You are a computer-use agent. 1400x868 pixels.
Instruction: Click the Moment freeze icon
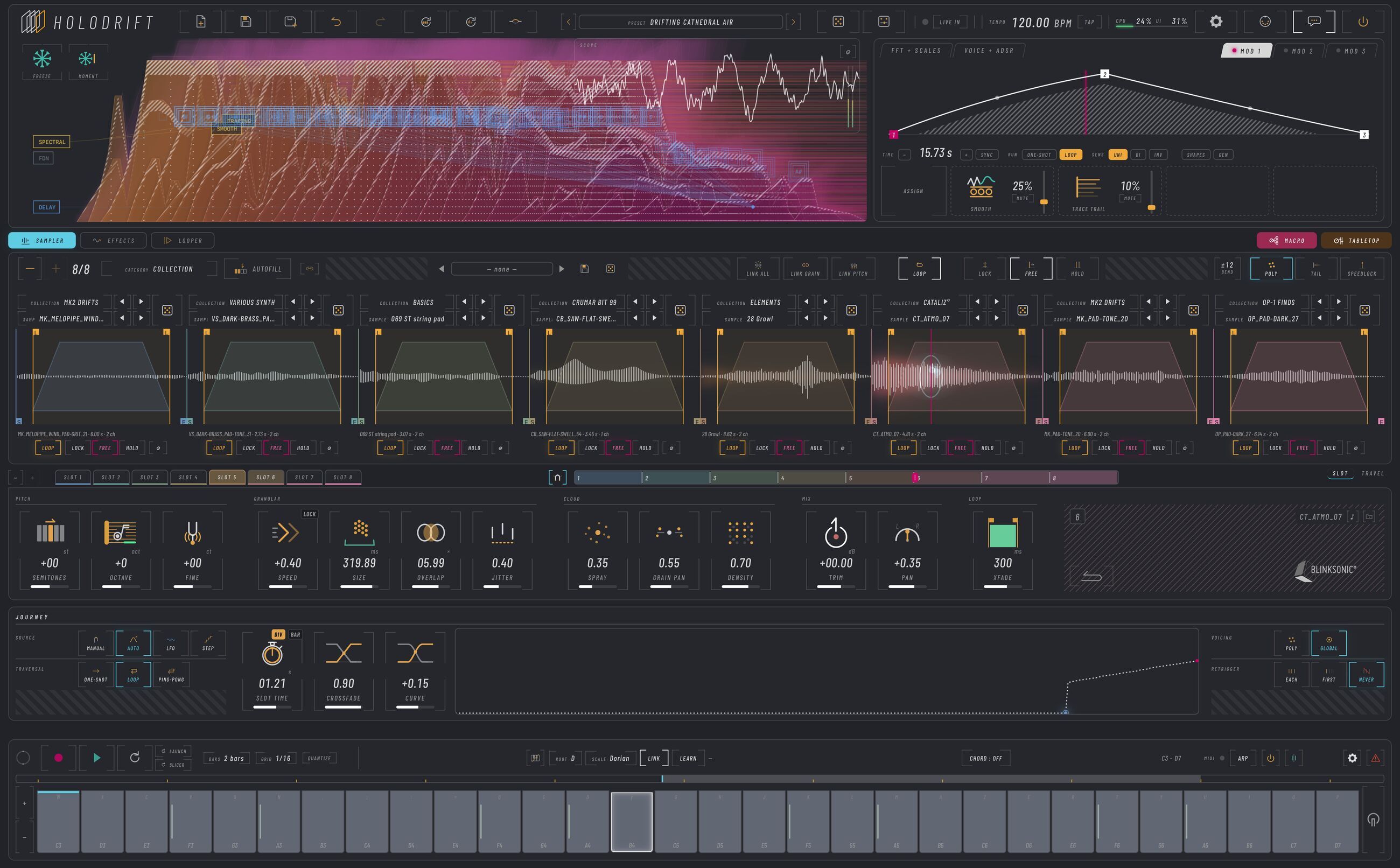[x=87, y=58]
